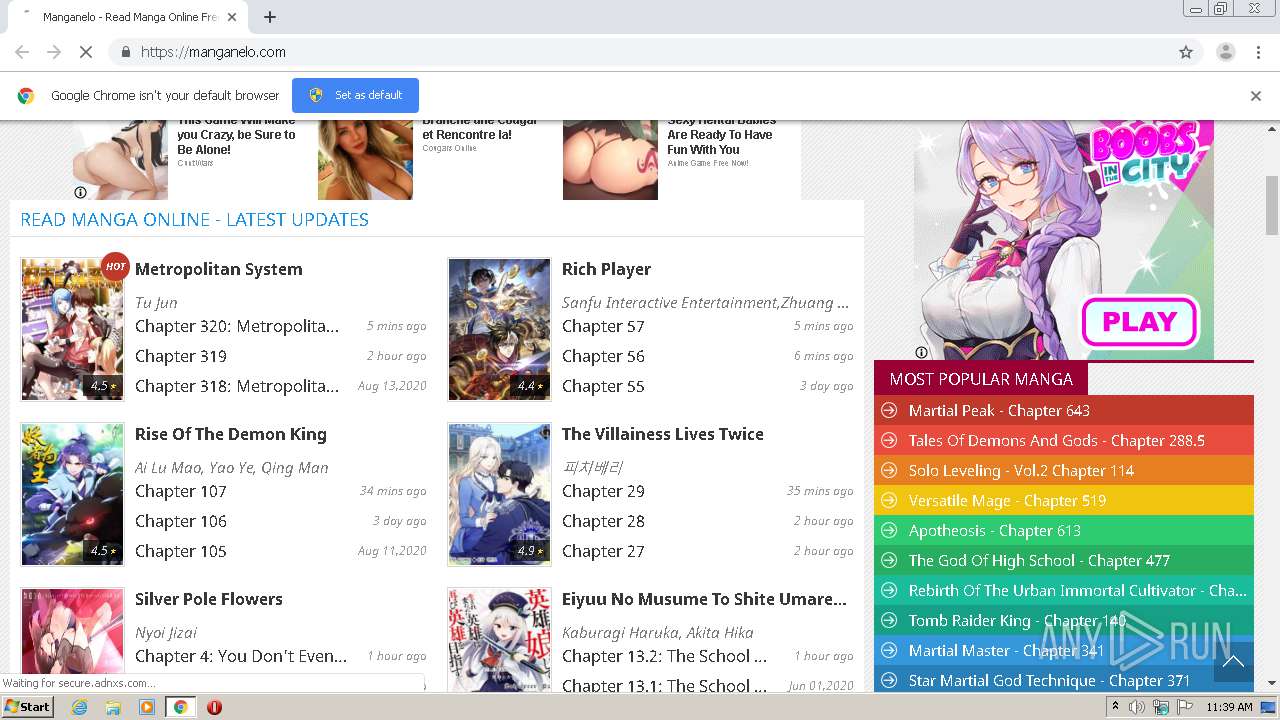
Task: Open the Chrome profile avatar icon
Action: click(1225, 52)
